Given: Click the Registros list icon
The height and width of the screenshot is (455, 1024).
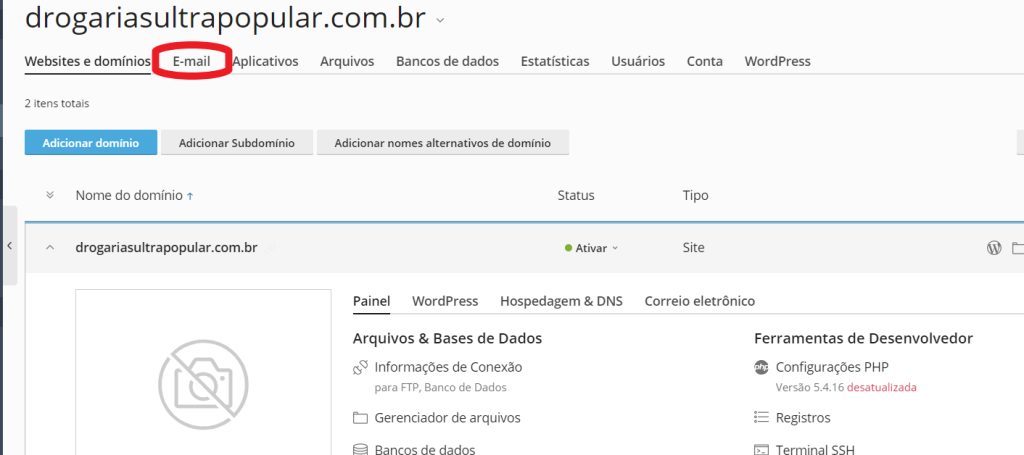Looking at the screenshot, I should tap(762, 418).
